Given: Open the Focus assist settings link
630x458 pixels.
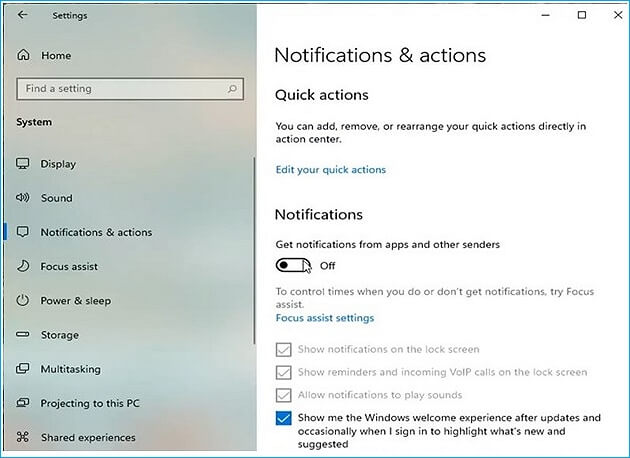Looking at the screenshot, I should [x=325, y=318].
